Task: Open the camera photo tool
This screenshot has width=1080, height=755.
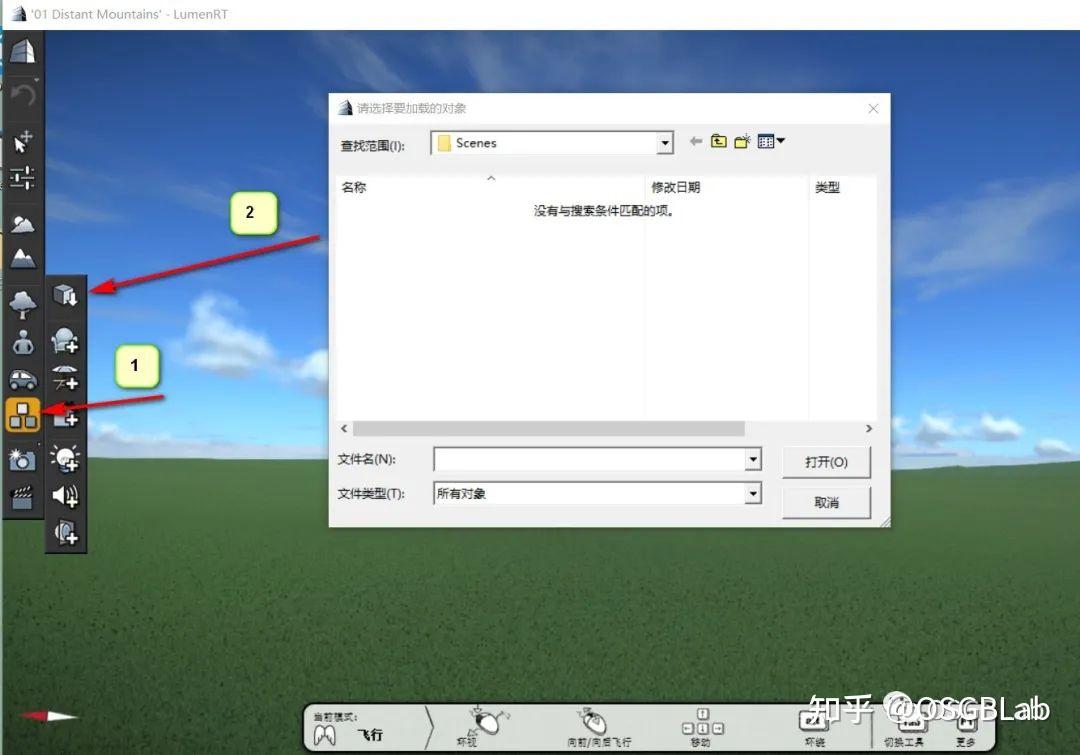Action: 22,458
